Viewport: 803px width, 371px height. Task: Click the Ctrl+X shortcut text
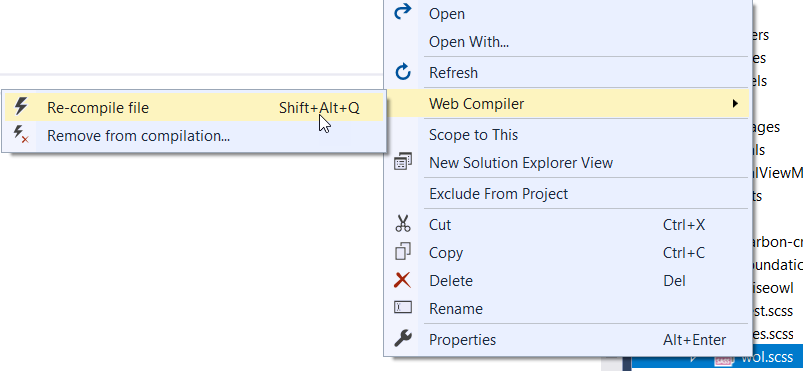(684, 224)
